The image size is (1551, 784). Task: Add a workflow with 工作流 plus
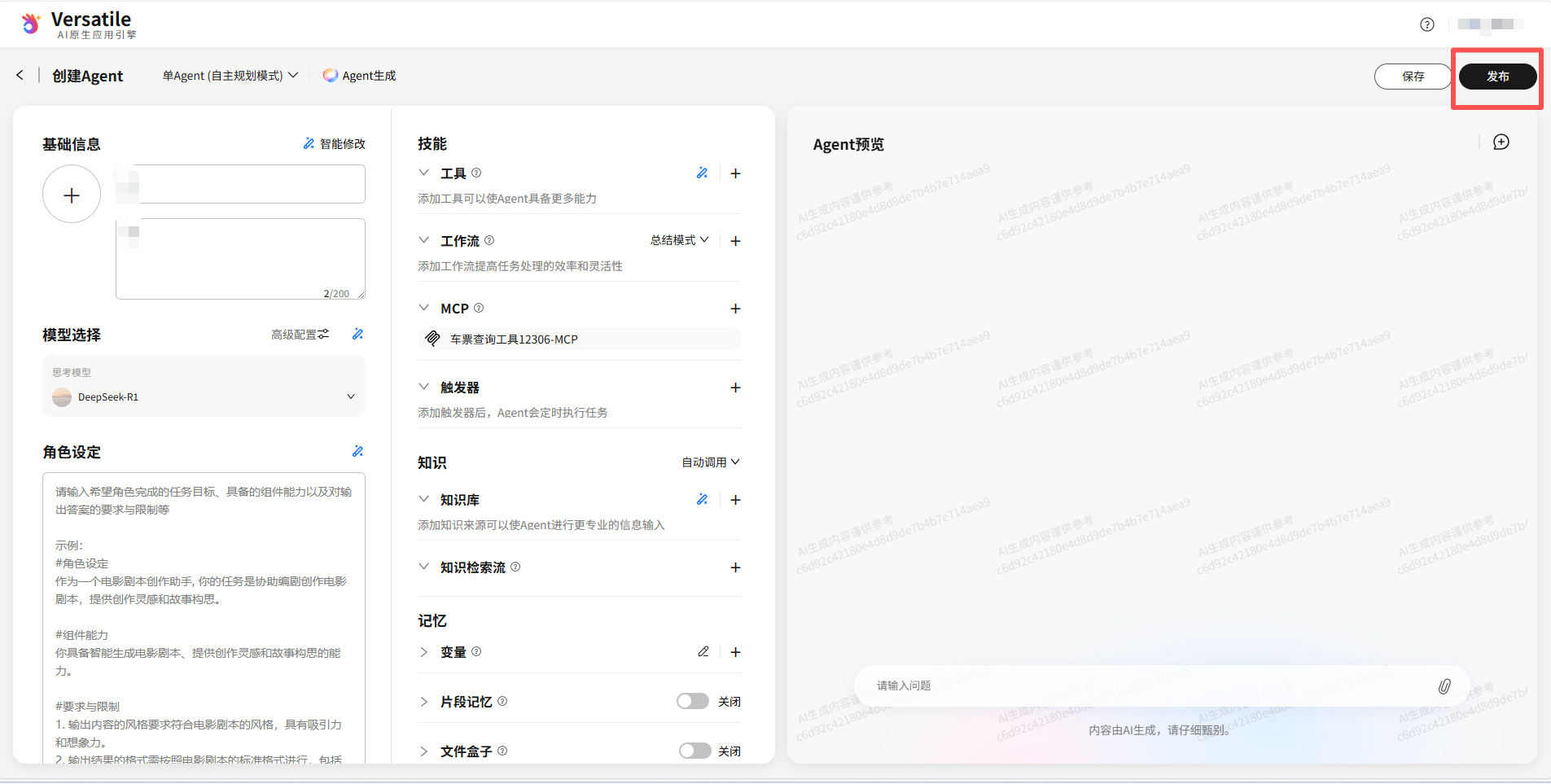(735, 241)
